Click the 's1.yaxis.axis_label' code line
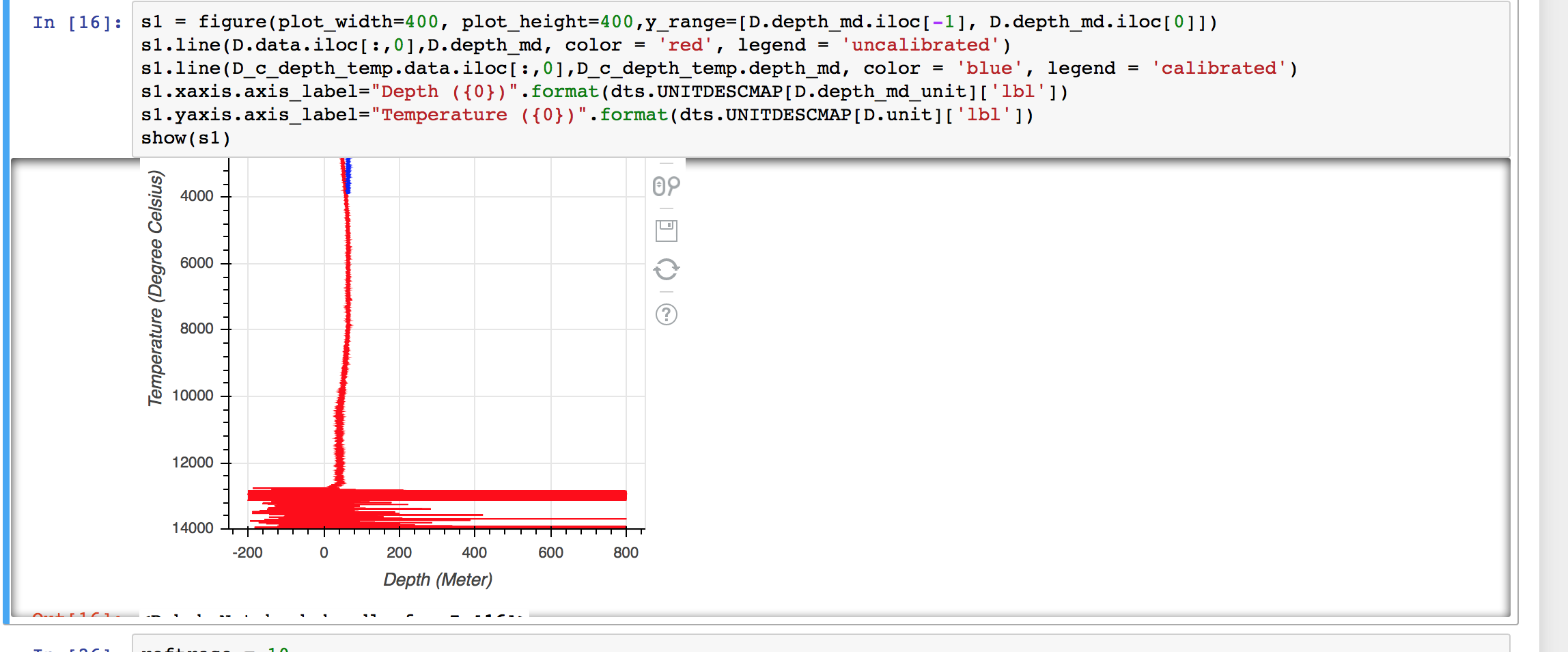Screen dimensions: 1568x652 (x=587, y=115)
